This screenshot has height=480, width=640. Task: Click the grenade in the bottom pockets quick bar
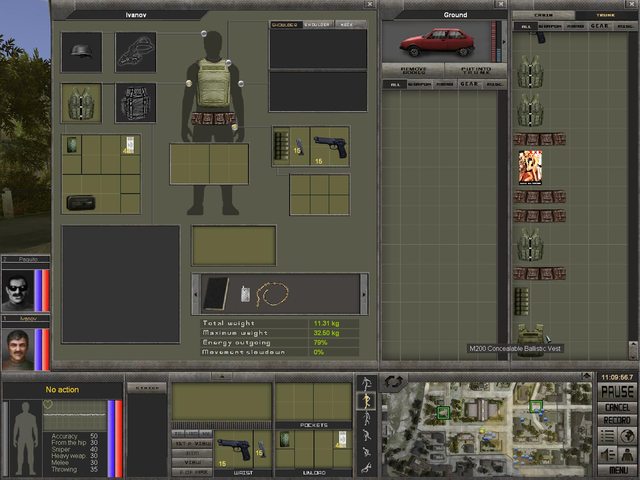coord(284,440)
